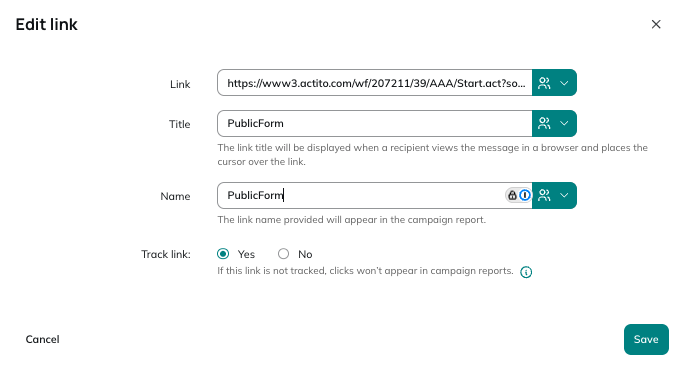The image size is (686, 368).
Task: Click the personalization people icon in Name field
Action: [544, 195]
